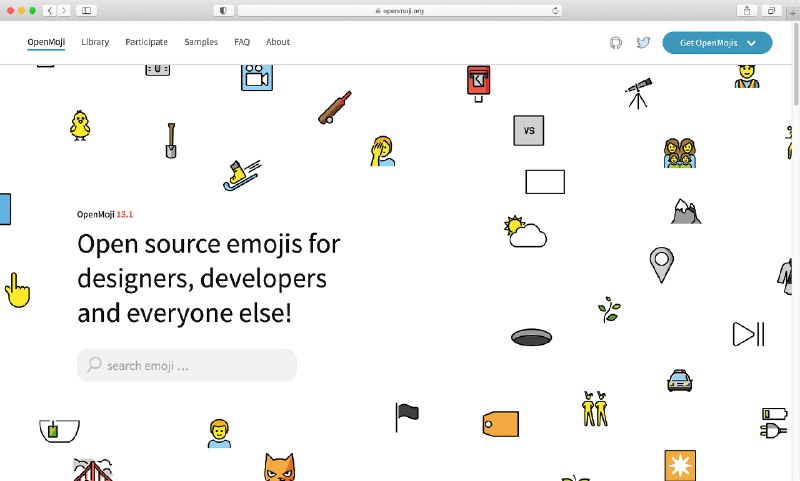Viewport: 800px width, 481px height.
Task: Expand the Get OpenMojis dropdown
Action: tap(717, 43)
